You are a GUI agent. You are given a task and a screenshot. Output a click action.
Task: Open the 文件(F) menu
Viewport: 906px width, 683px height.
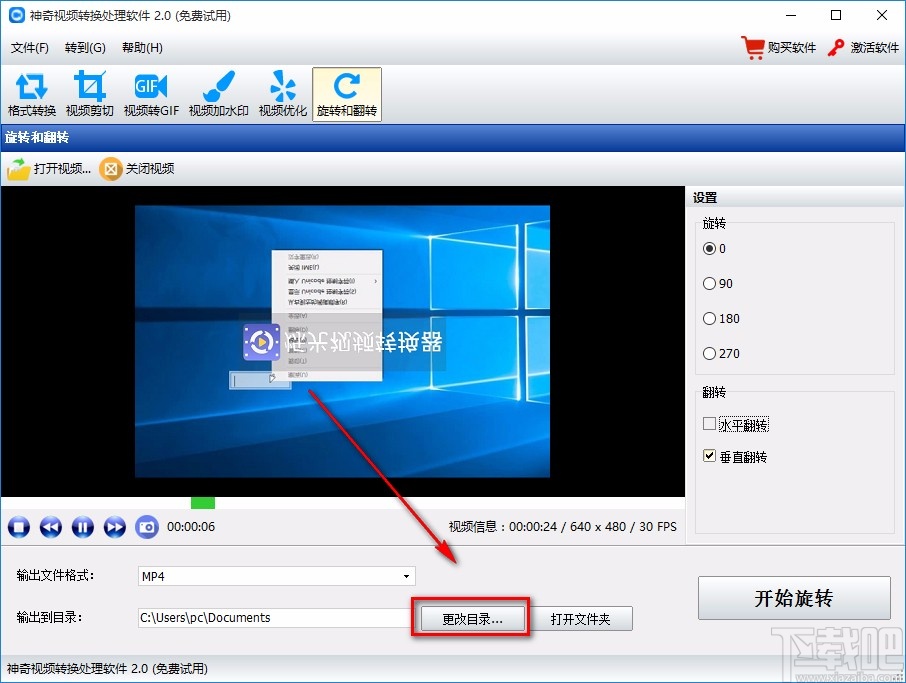pyautogui.click(x=29, y=47)
